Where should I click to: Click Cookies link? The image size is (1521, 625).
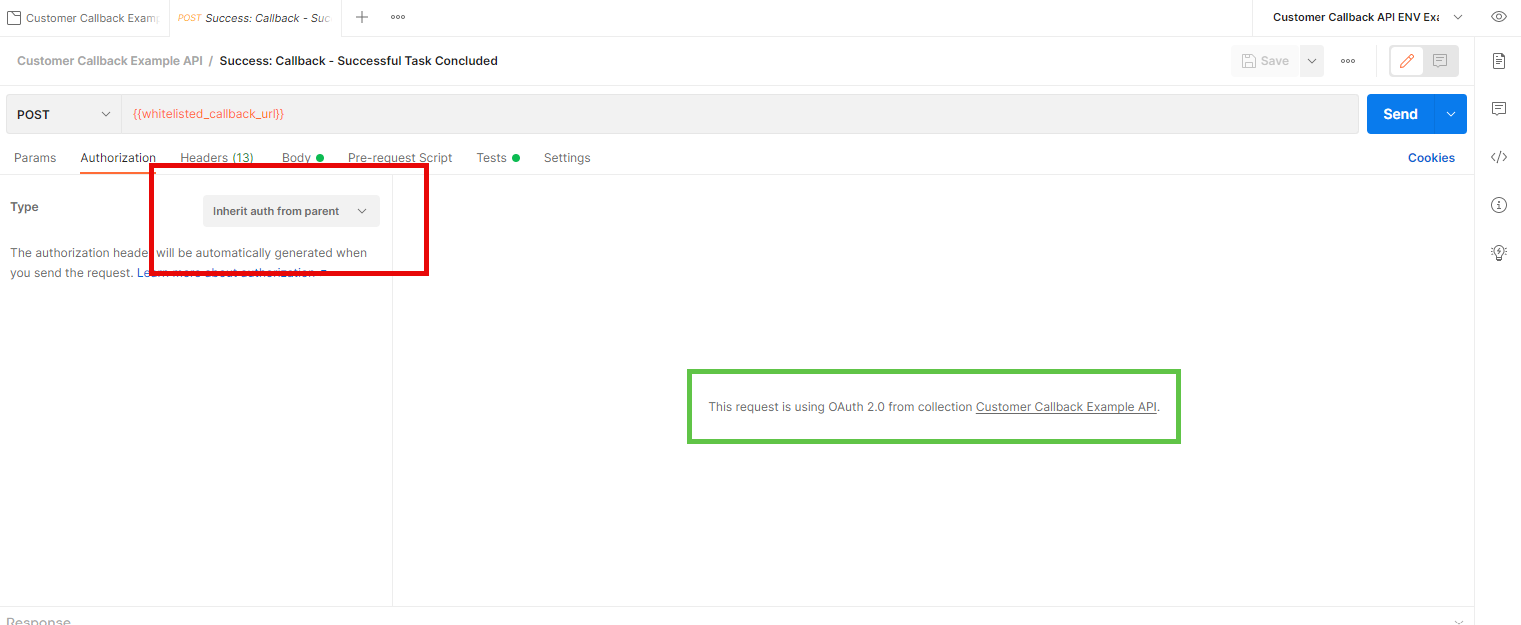pos(1431,158)
